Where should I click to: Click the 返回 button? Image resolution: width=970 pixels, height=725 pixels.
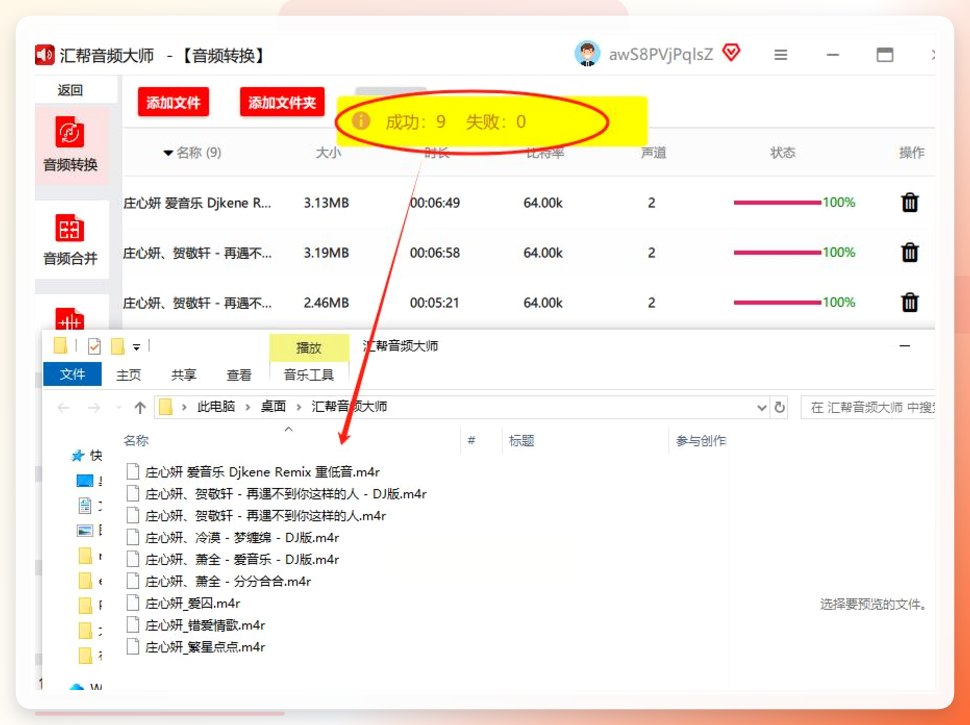pyautogui.click(x=70, y=90)
